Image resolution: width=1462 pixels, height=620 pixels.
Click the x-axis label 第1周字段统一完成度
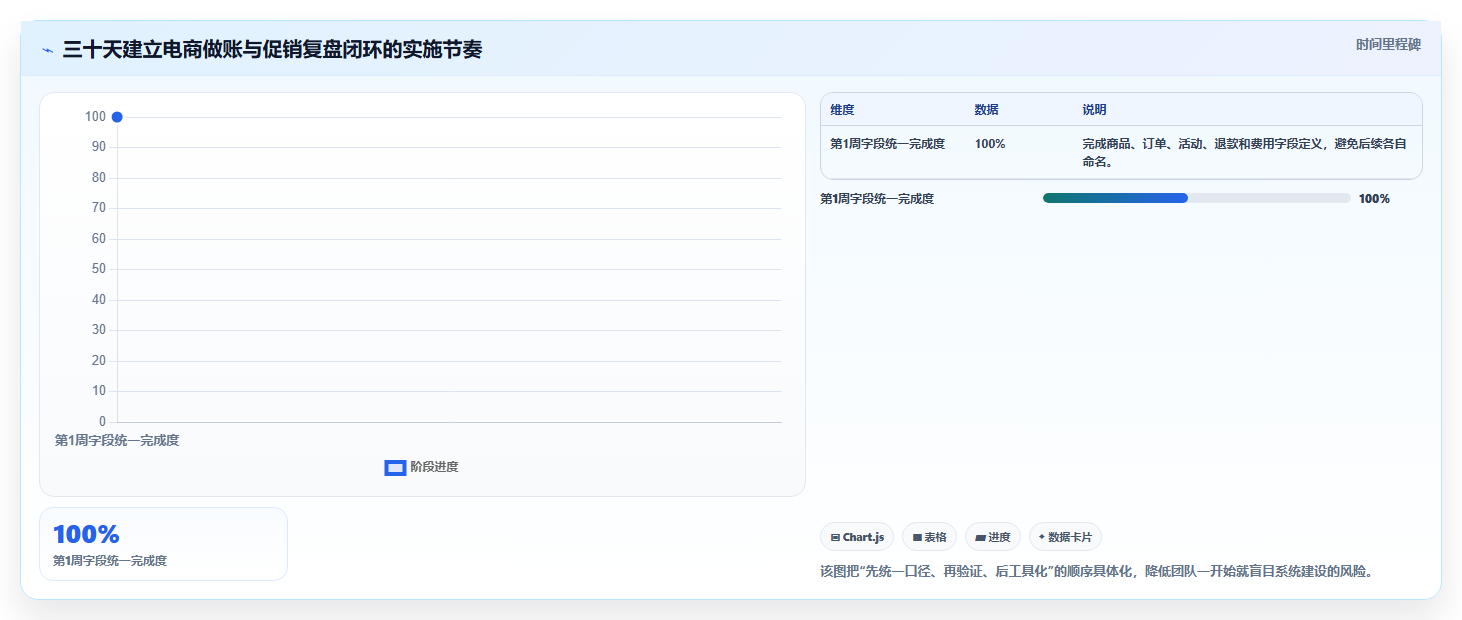pyautogui.click(x=117, y=440)
